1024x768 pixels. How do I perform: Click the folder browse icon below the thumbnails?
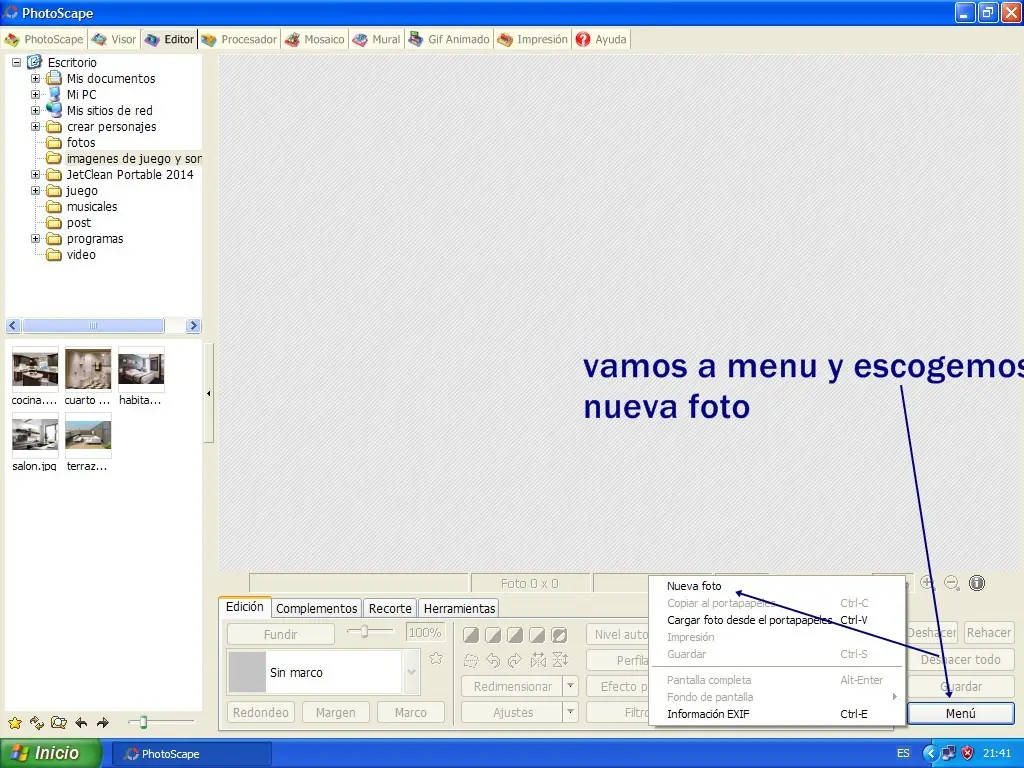(59, 722)
